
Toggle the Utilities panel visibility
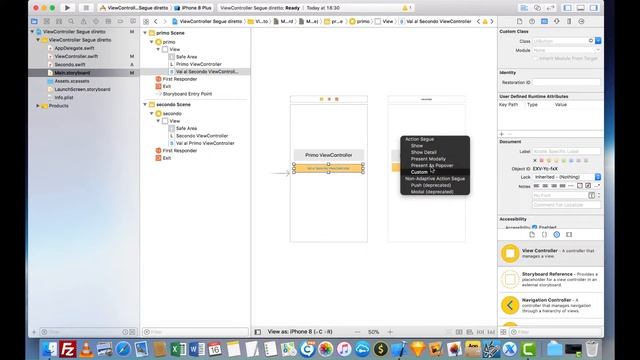(x=593, y=8)
